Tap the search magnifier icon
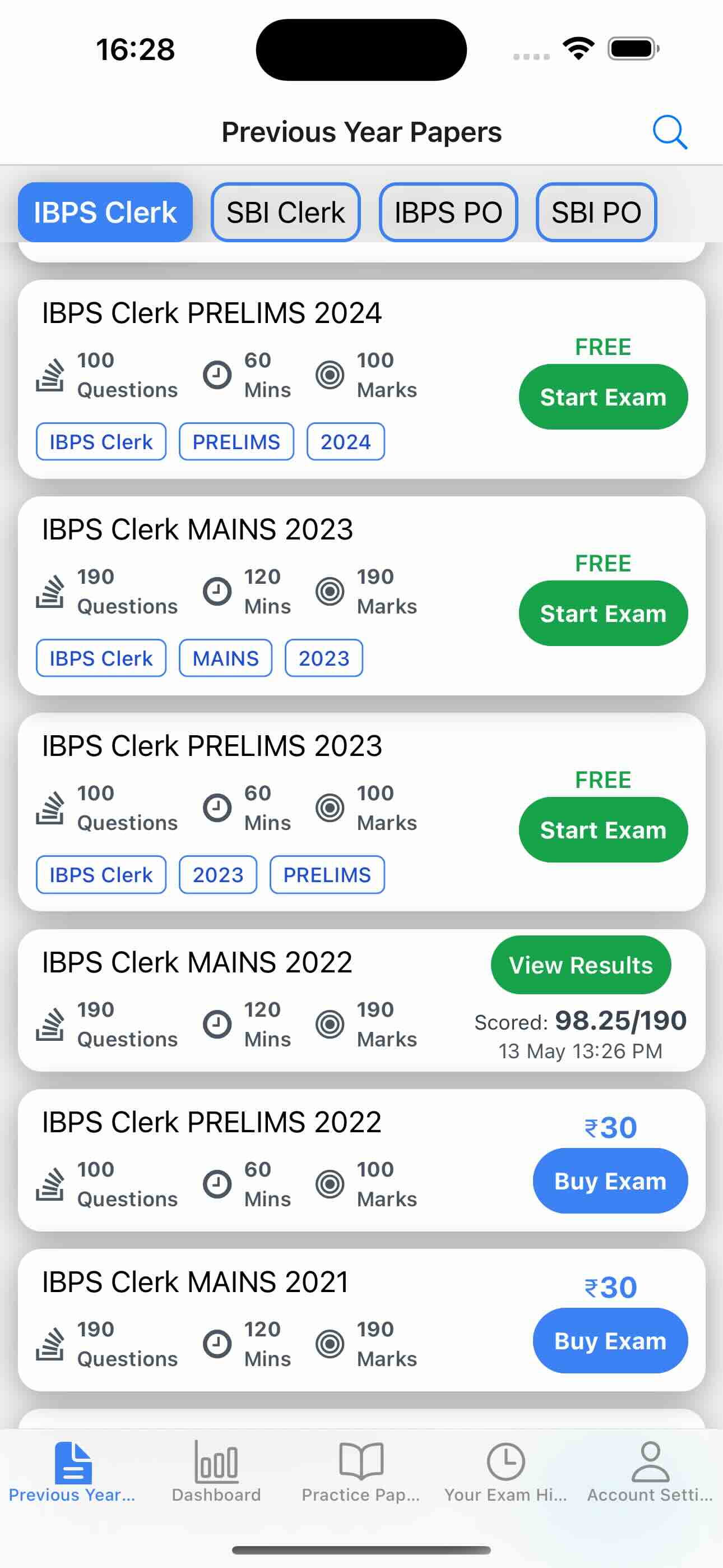This screenshot has width=723, height=1568. pyautogui.click(x=669, y=132)
